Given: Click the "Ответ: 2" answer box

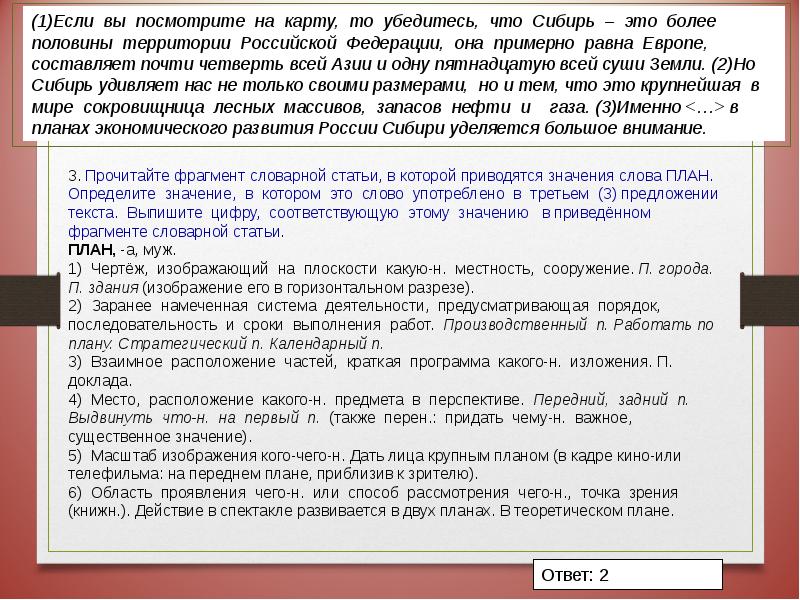Looking at the screenshot, I should 625,575.
